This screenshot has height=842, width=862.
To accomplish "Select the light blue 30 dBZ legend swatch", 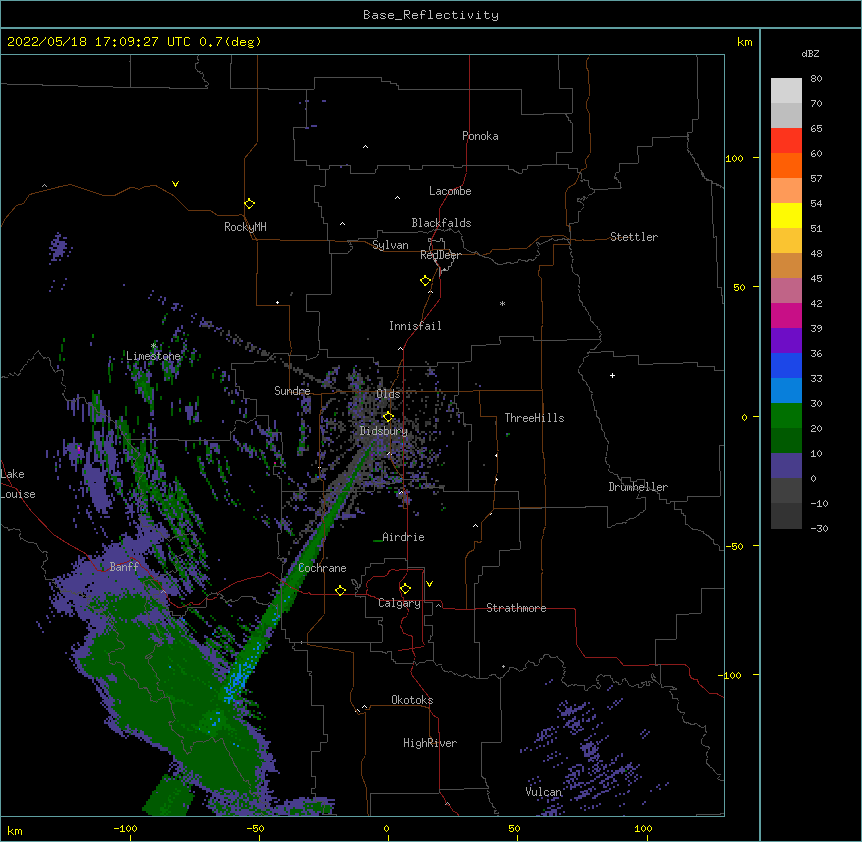I will pyautogui.click(x=786, y=391).
